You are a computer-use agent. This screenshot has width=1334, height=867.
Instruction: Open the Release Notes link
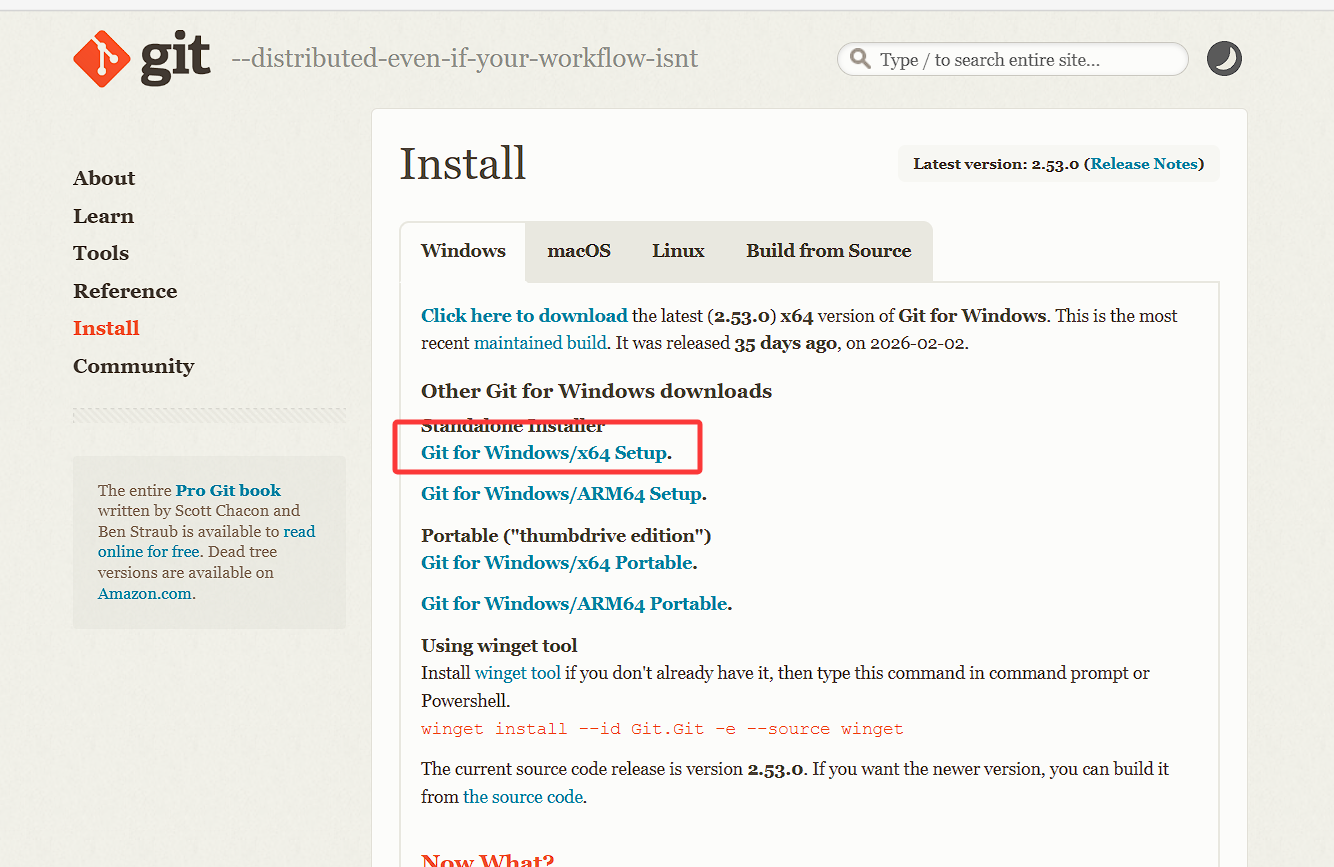pyautogui.click(x=1144, y=164)
